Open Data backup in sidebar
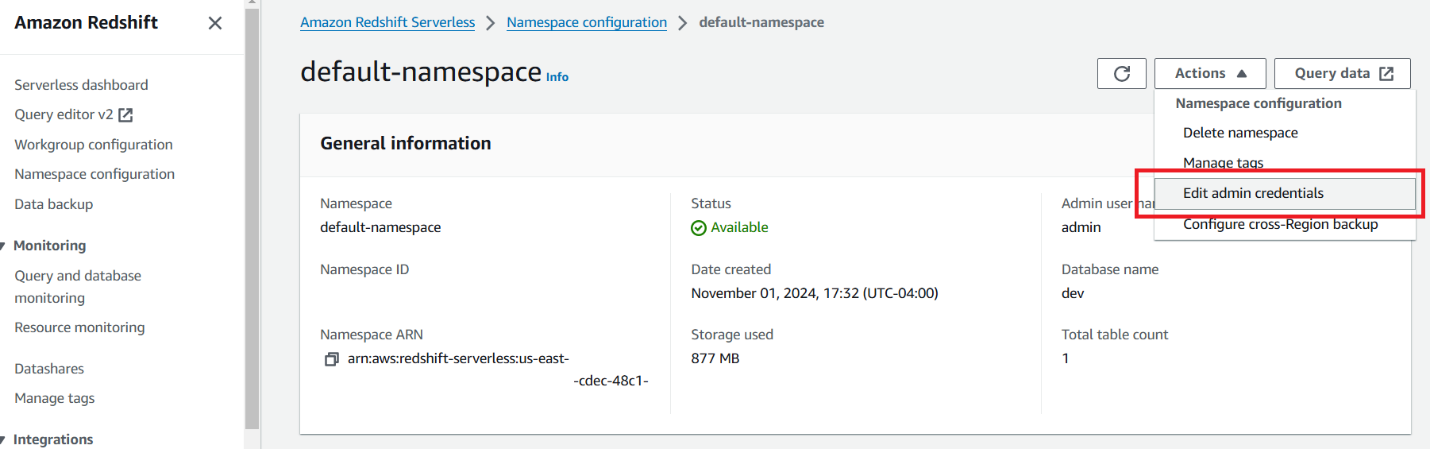The image size is (1430, 449). [x=54, y=204]
